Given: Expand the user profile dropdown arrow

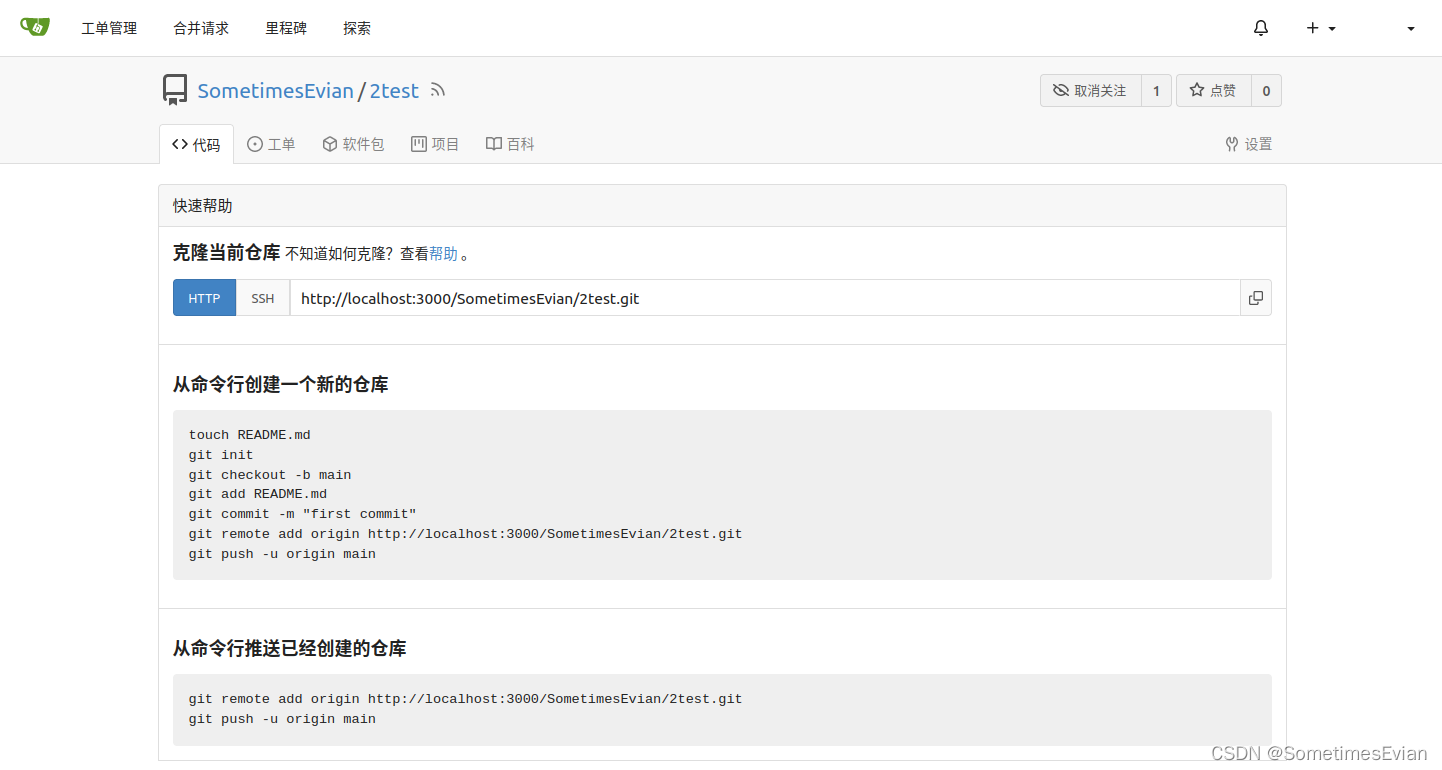Looking at the screenshot, I should click(1411, 29).
